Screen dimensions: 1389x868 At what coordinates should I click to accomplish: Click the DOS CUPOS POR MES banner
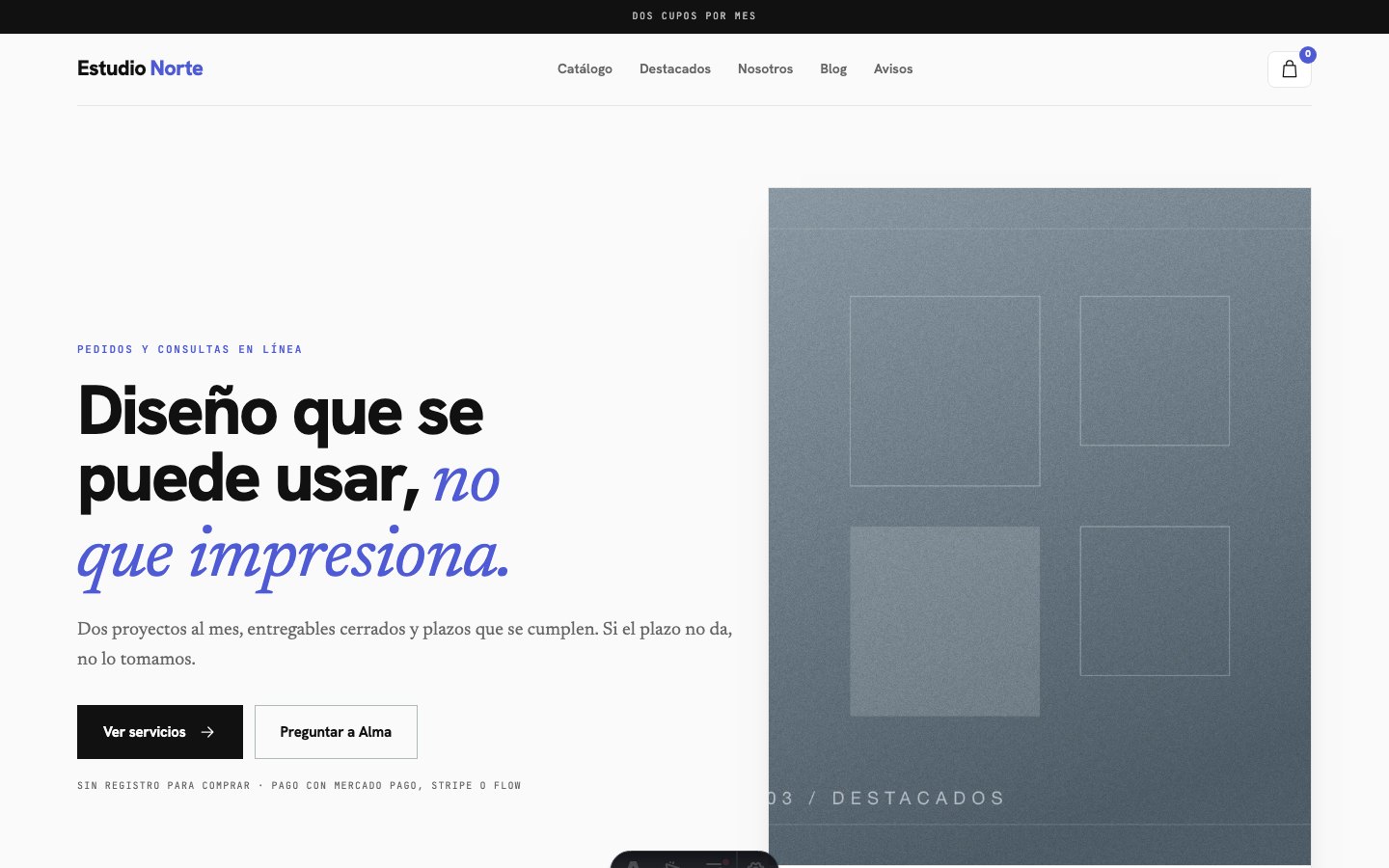click(694, 16)
